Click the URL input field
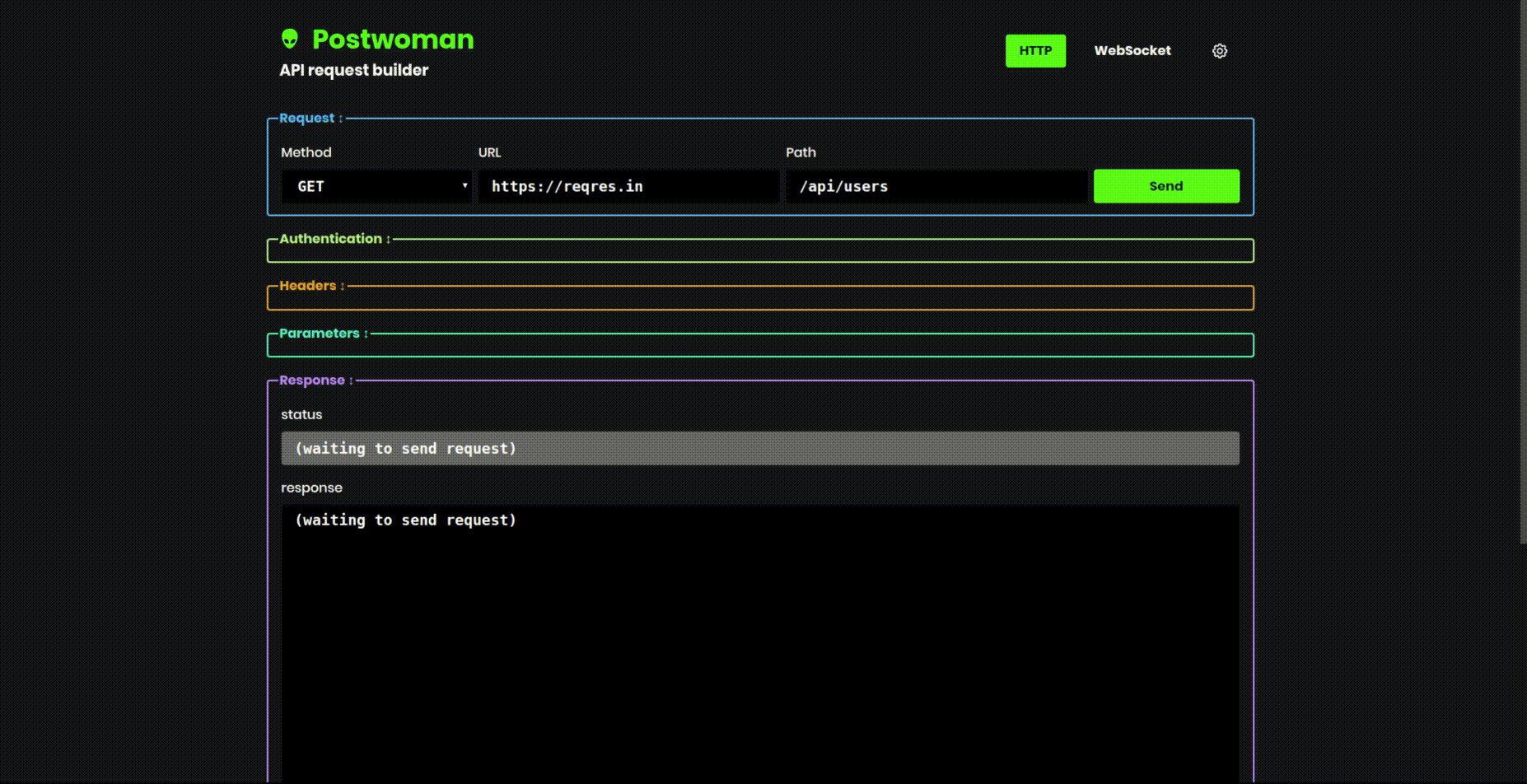The width and height of the screenshot is (1527, 784). (x=628, y=186)
